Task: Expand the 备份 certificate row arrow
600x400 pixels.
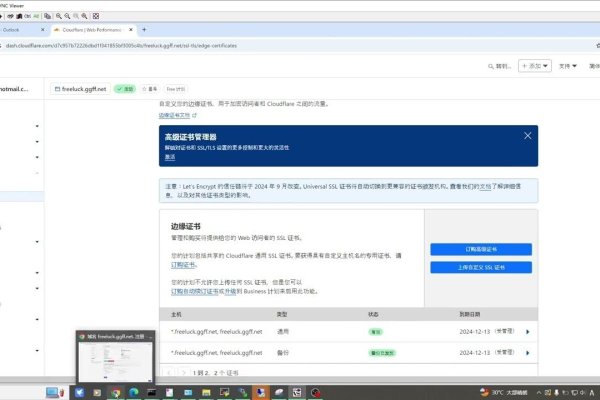Action: 528,353
